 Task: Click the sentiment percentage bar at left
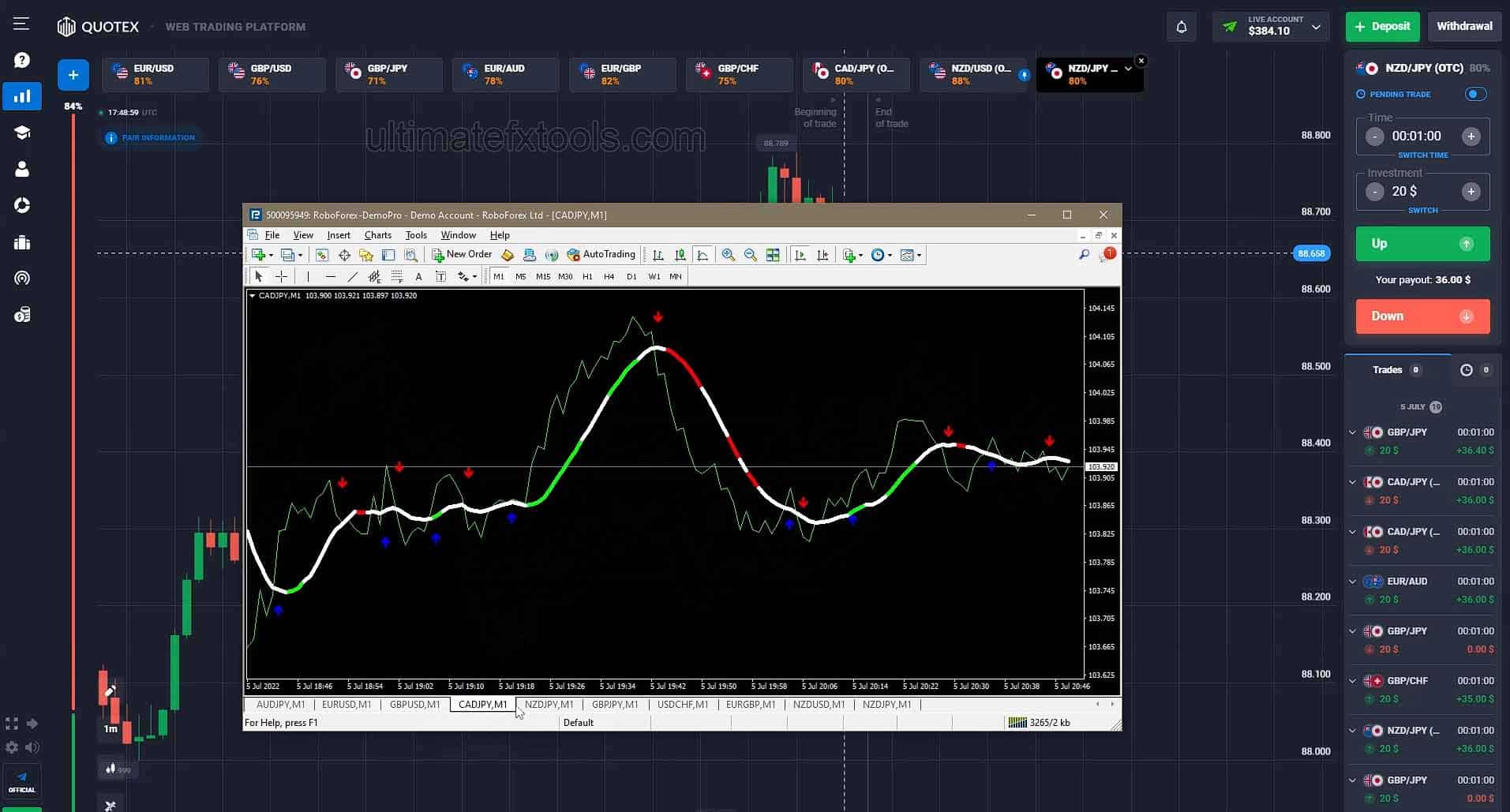pyautogui.click(x=73, y=410)
